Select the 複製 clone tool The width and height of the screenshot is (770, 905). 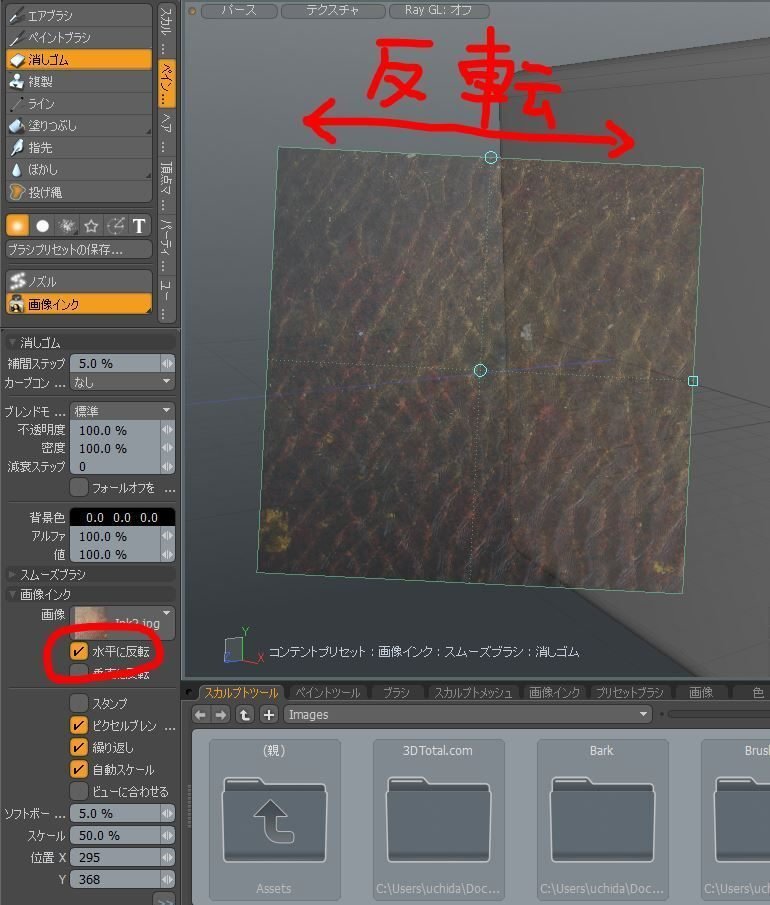click(79, 81)
